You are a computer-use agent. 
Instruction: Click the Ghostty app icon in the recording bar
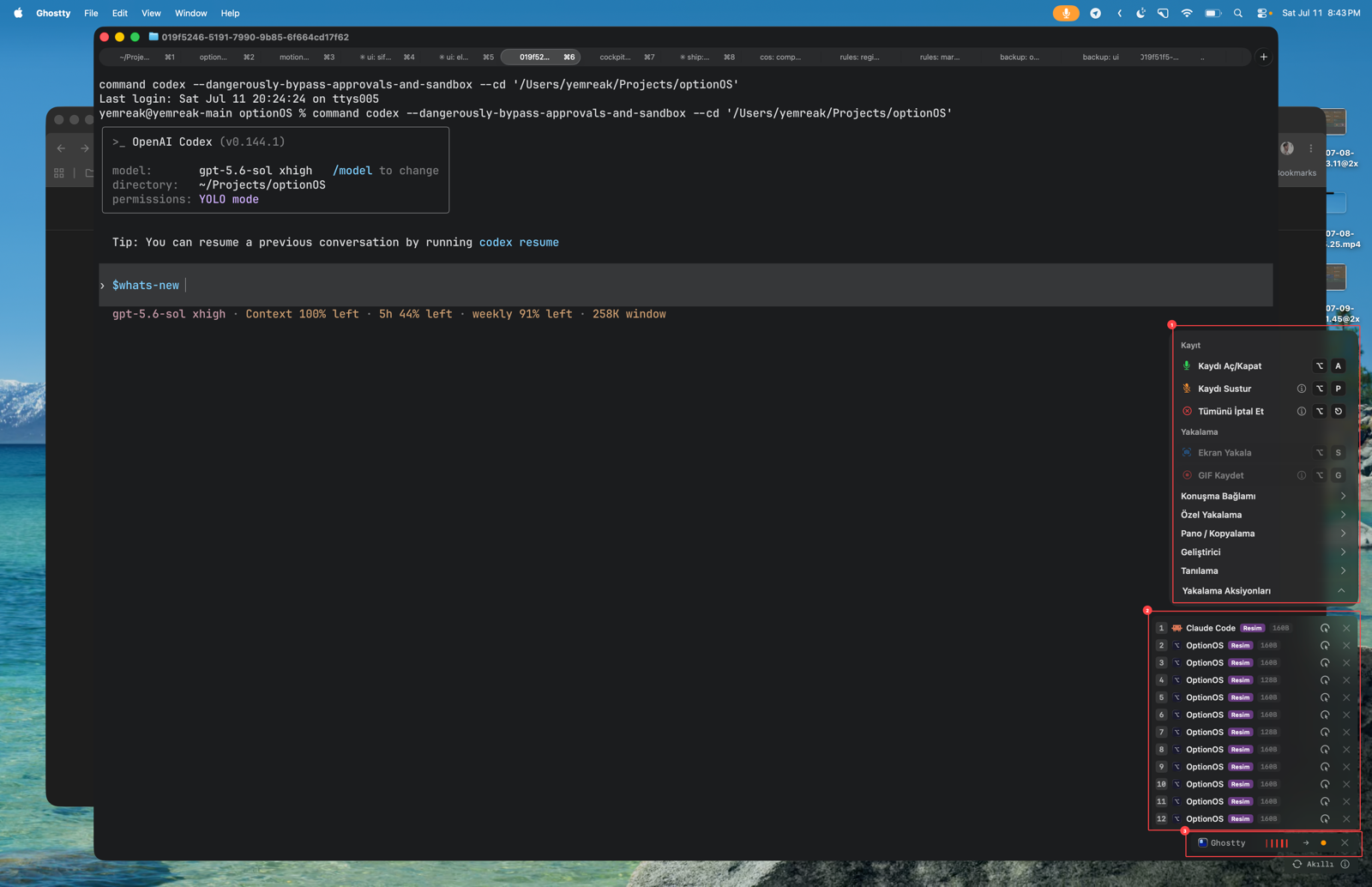1202,842
